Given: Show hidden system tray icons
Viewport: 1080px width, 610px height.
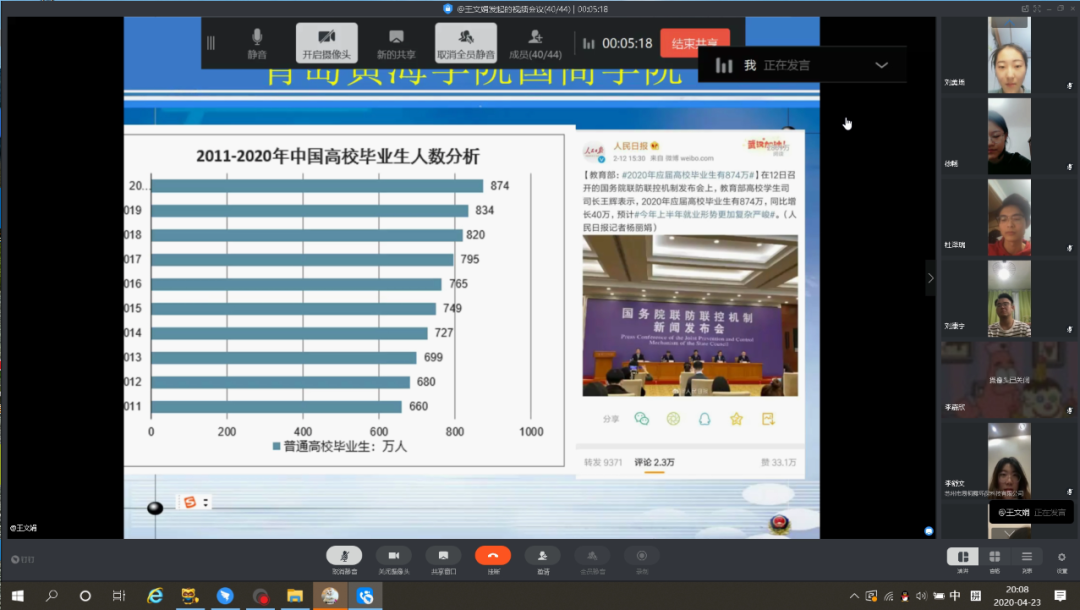Looking at the screenshot, I should (x=854, y=596).
